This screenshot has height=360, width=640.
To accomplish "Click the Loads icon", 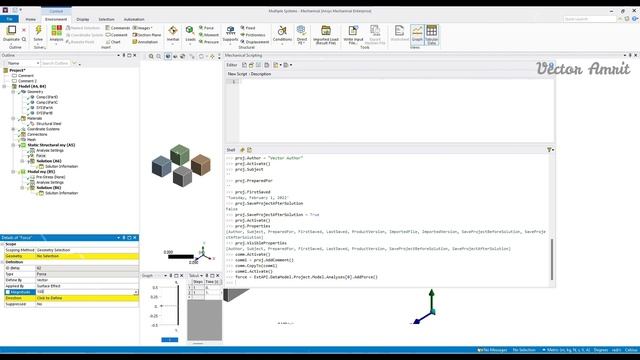I will point(190,31).
